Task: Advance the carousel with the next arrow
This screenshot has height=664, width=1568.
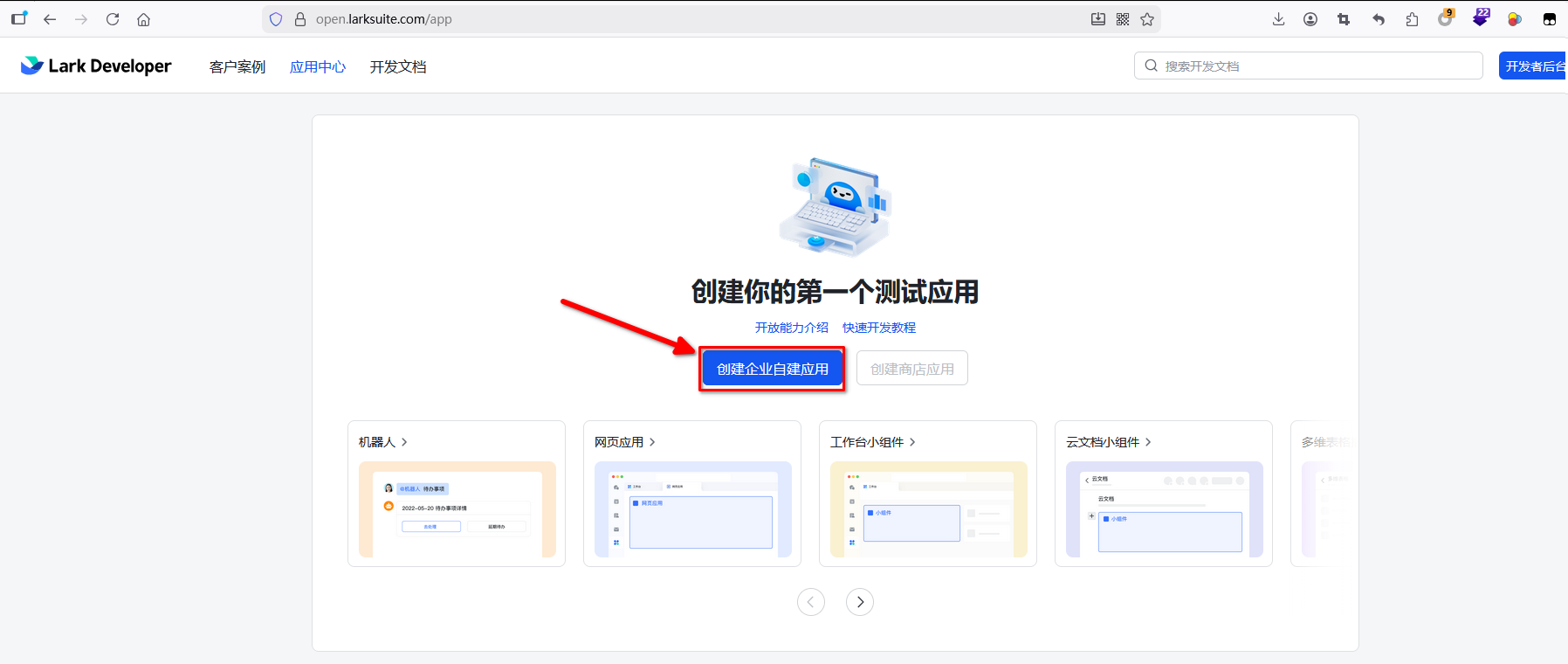Action: (x=860, y=602)
